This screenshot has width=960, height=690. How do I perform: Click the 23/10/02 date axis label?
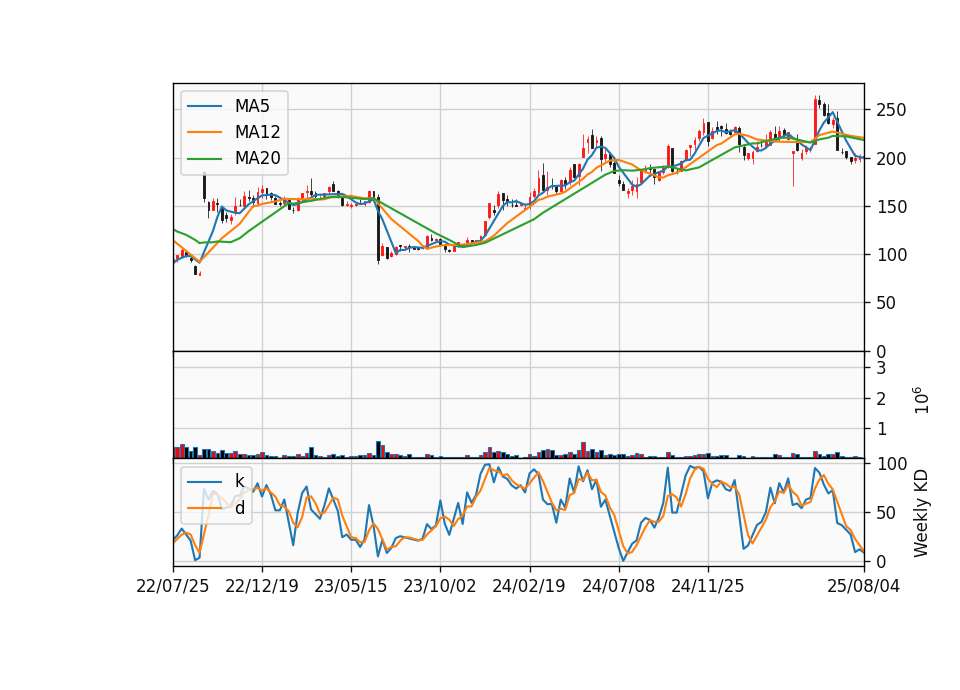point(440,586)
